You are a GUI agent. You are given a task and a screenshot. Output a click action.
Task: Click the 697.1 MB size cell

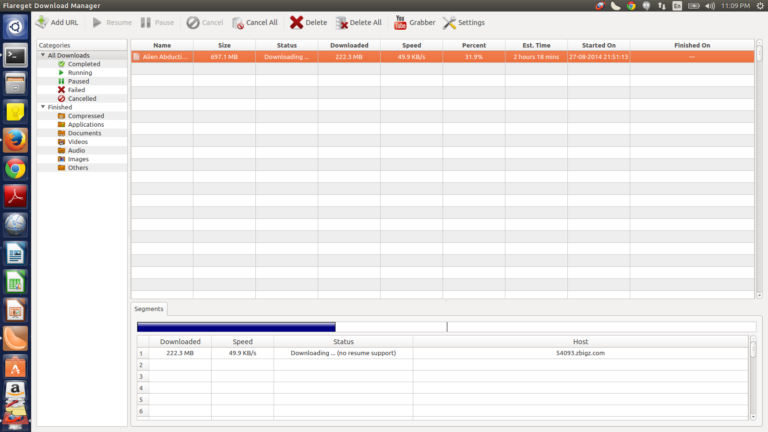224,57
